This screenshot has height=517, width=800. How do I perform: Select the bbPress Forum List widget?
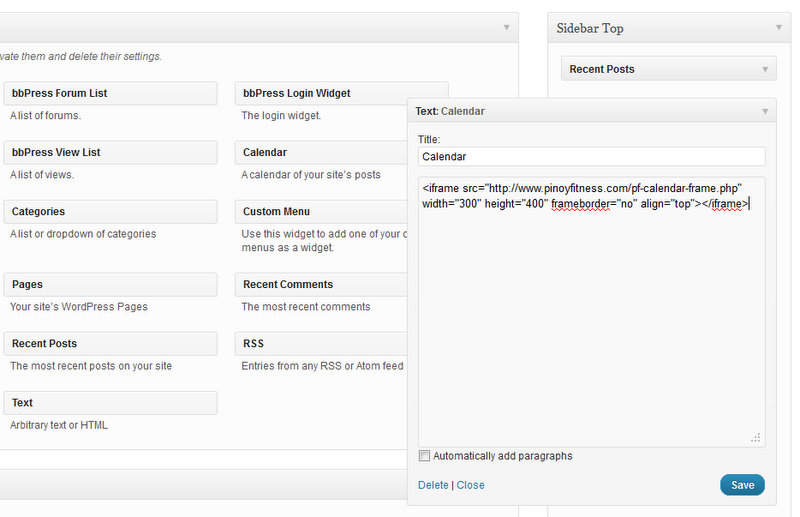click(110, 93)
